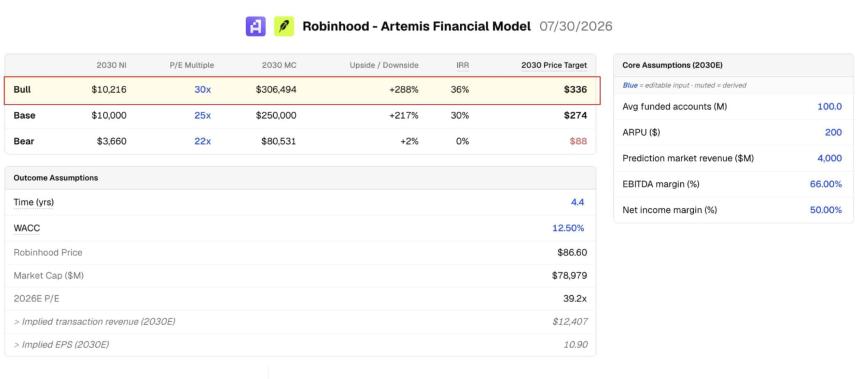Image resolution: width=860 pixels, height=379 pixels.
Task: Select the Bull scenario row label
Action: click(x=21, y=89)
